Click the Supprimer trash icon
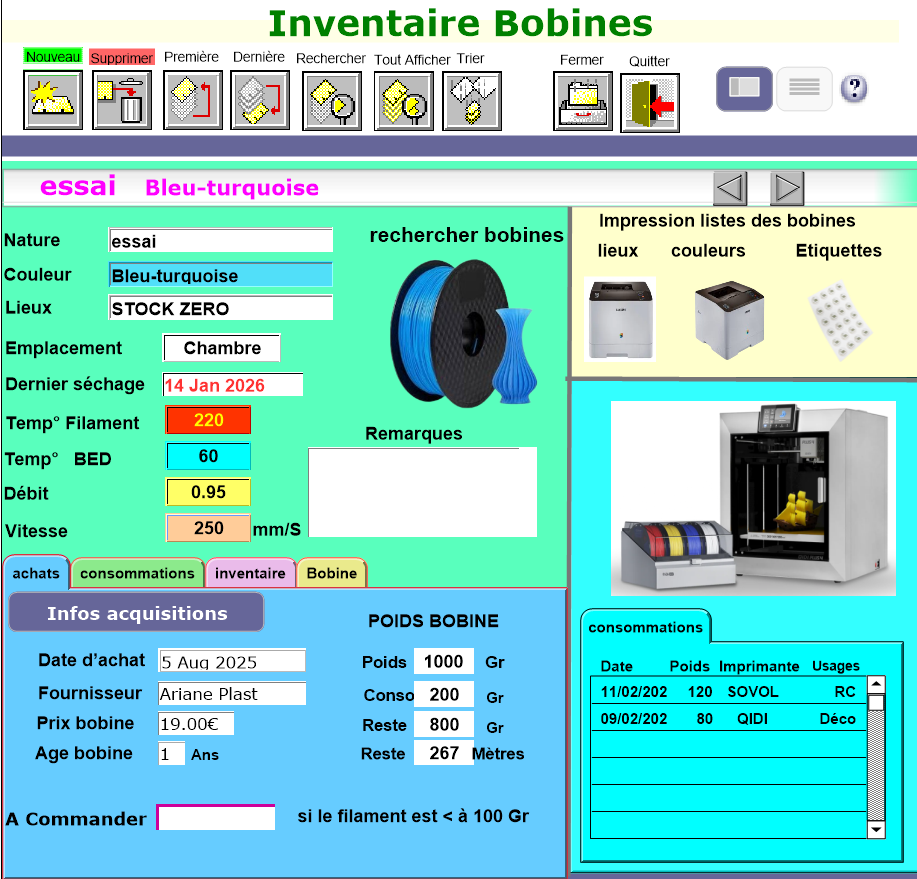 [x=122, y=100]
